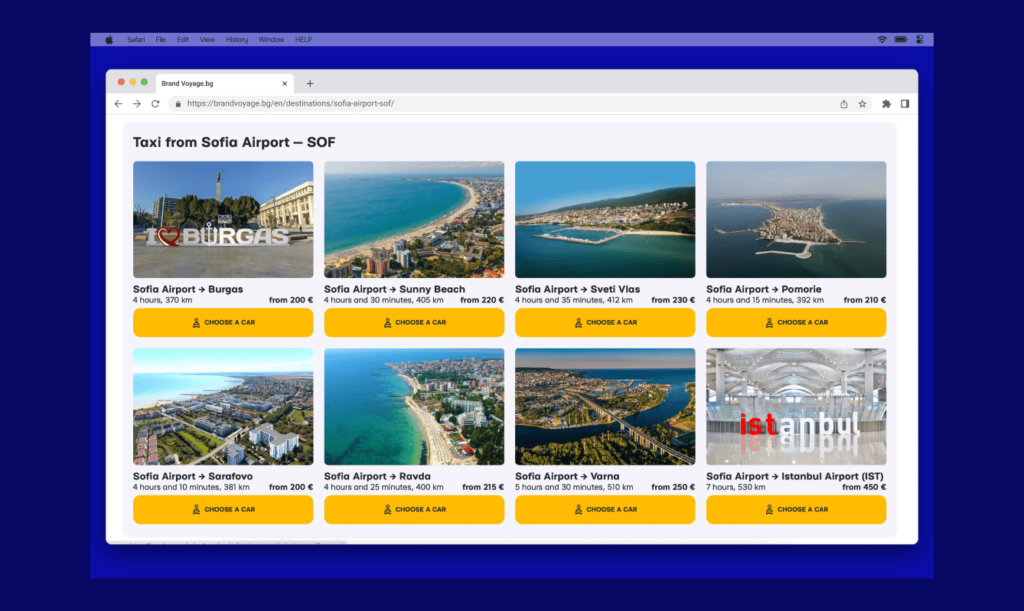Open the History menu

[x=237, y=39]
